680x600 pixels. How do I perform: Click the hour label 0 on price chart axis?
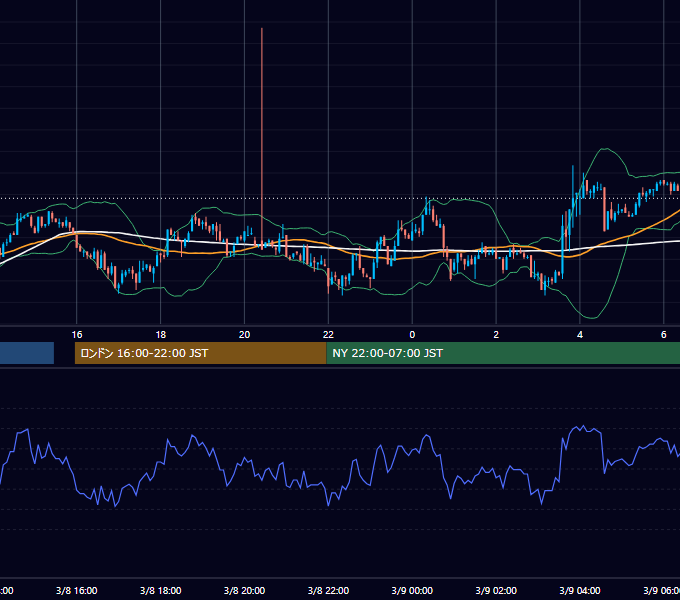tap(412, 334)
